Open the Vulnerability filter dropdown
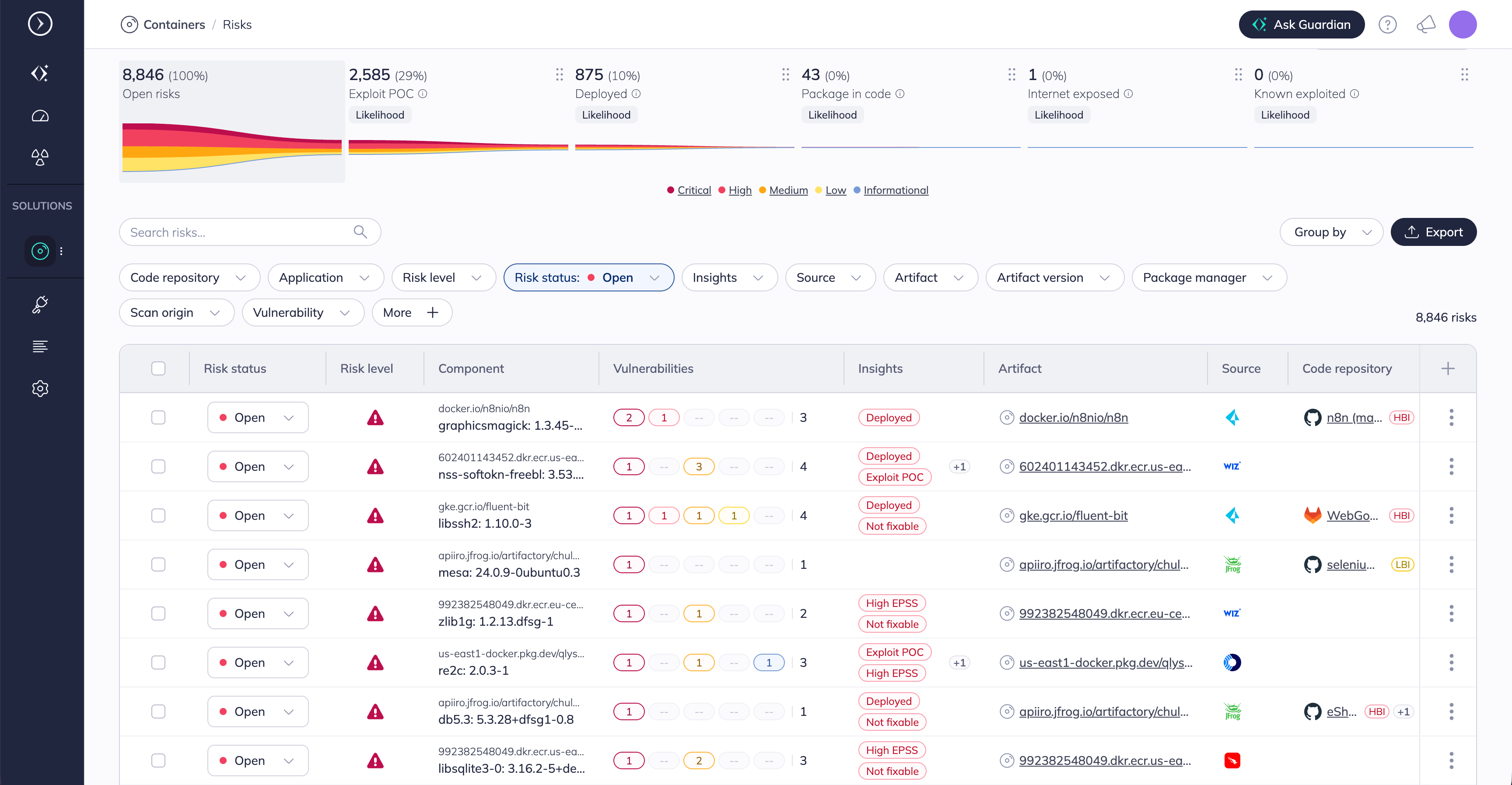Screen dimensions: 1512x785 pos(303,313)
